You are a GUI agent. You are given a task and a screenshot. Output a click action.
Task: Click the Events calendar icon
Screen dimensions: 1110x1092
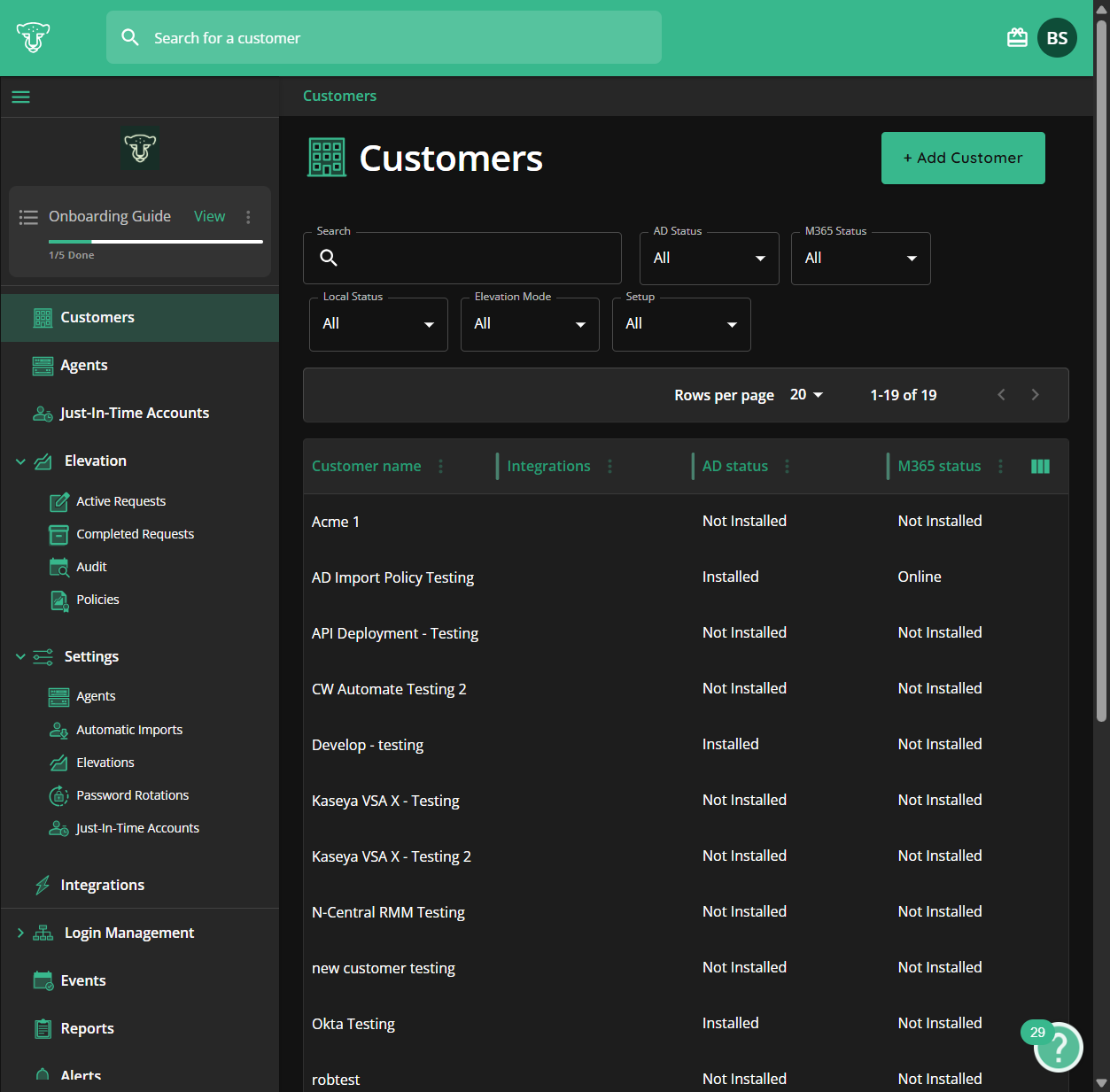(x=43, y=980)
